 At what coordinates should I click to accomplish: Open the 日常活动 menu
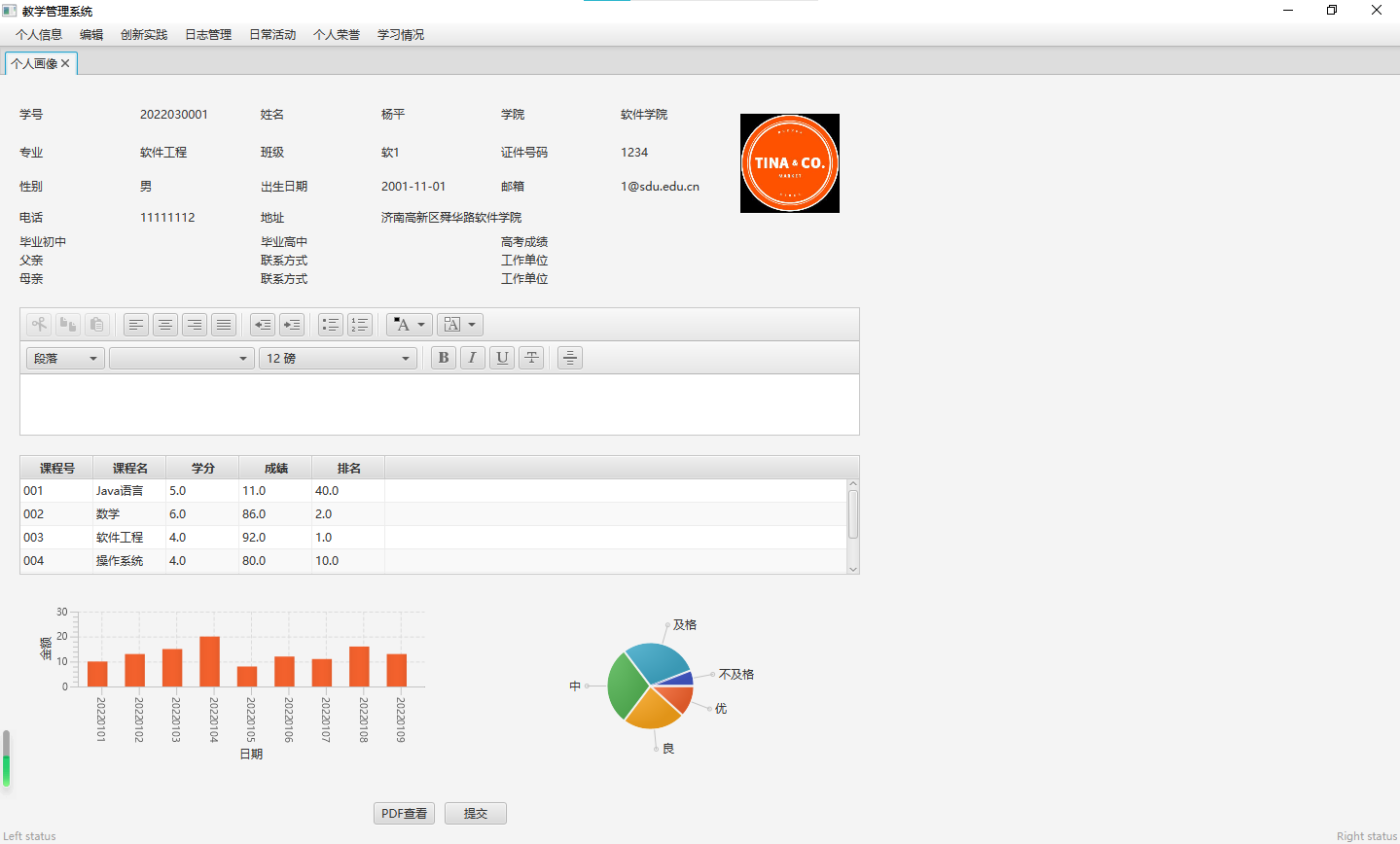point(272,35)
